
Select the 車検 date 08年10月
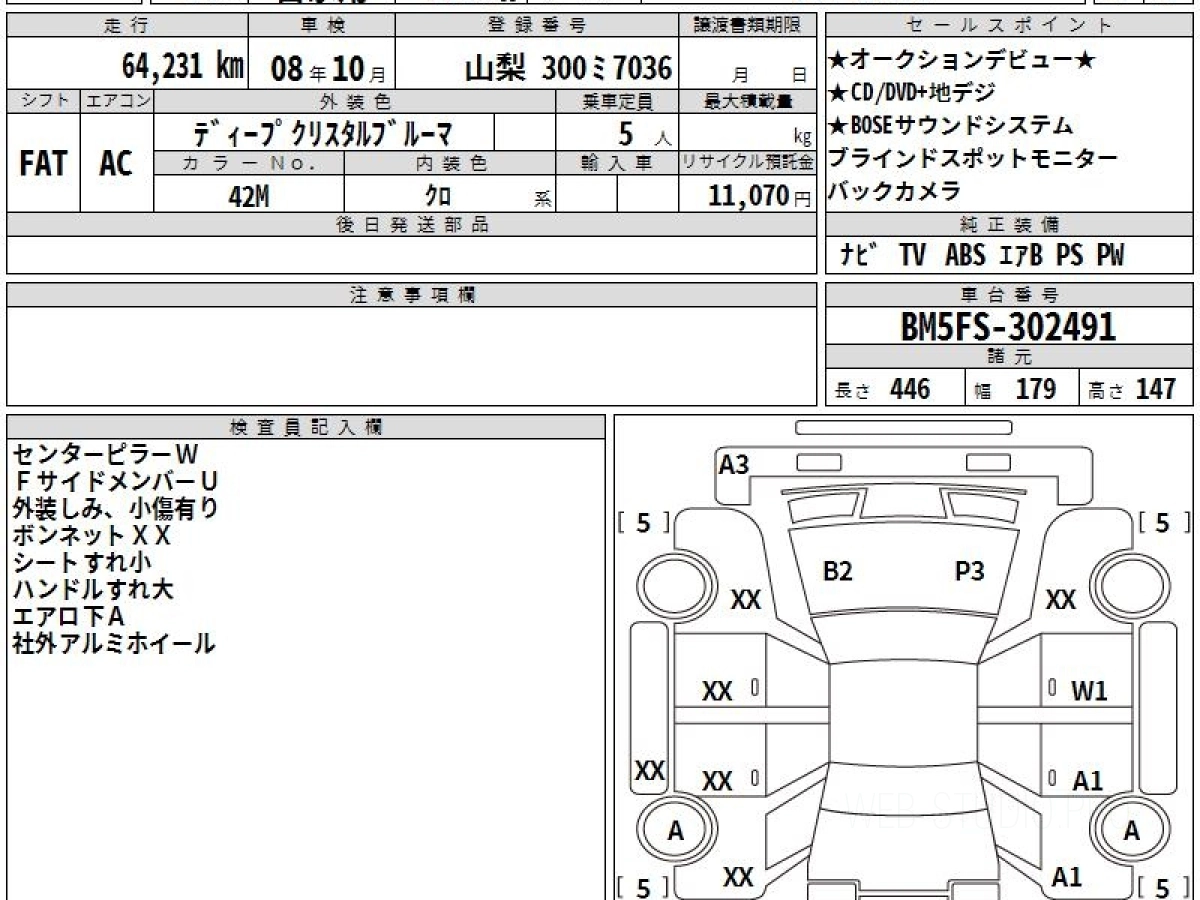328,69
